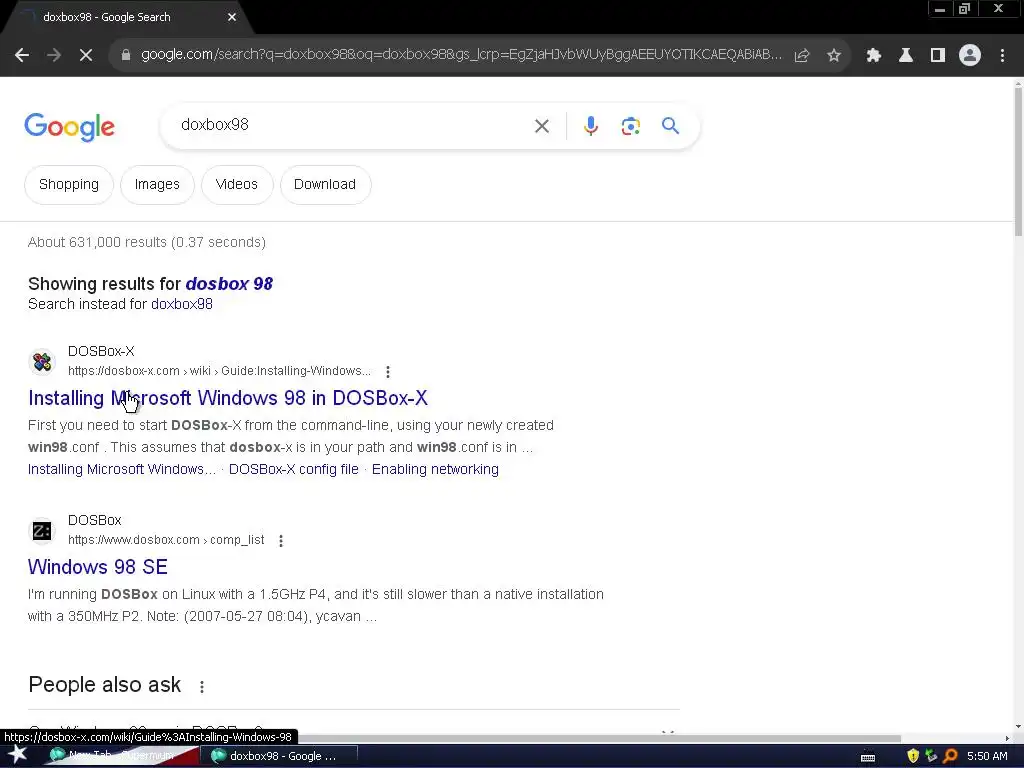Viewport: 1024px width, 768px height.
Task: Filter results by Videos
Action: (x=236, y=185)
